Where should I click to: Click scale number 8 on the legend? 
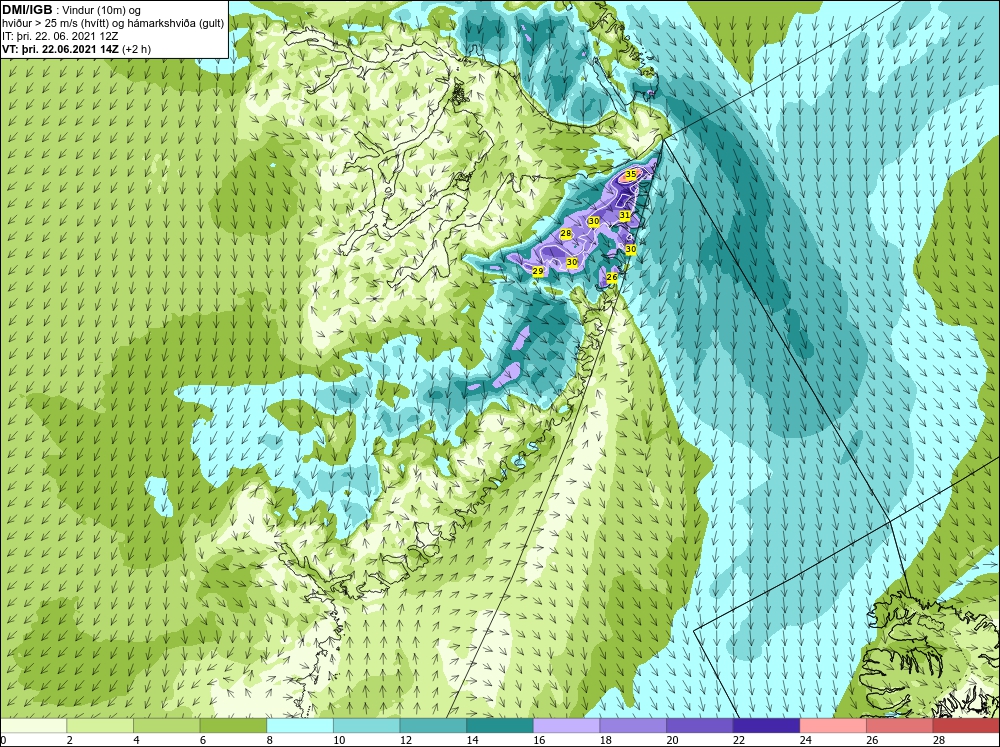point(269,740)
